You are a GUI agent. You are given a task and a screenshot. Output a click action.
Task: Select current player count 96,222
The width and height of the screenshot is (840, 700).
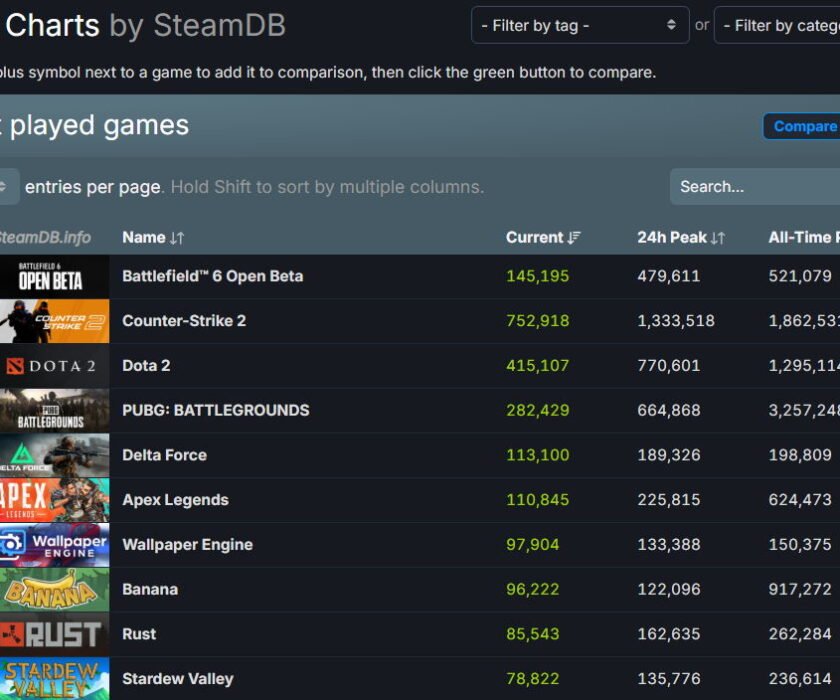(x=532, y=589)
